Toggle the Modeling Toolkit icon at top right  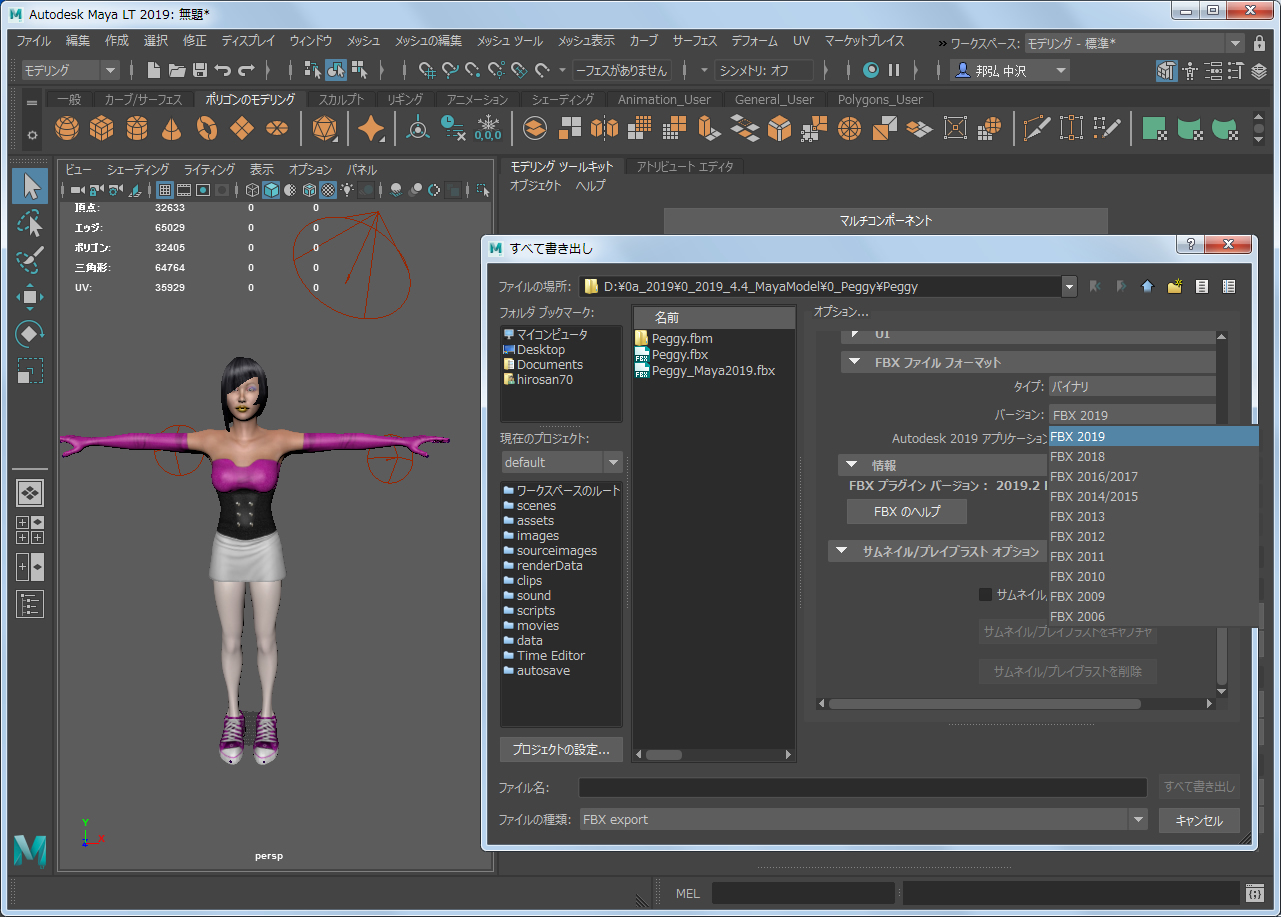(1166, 71)
